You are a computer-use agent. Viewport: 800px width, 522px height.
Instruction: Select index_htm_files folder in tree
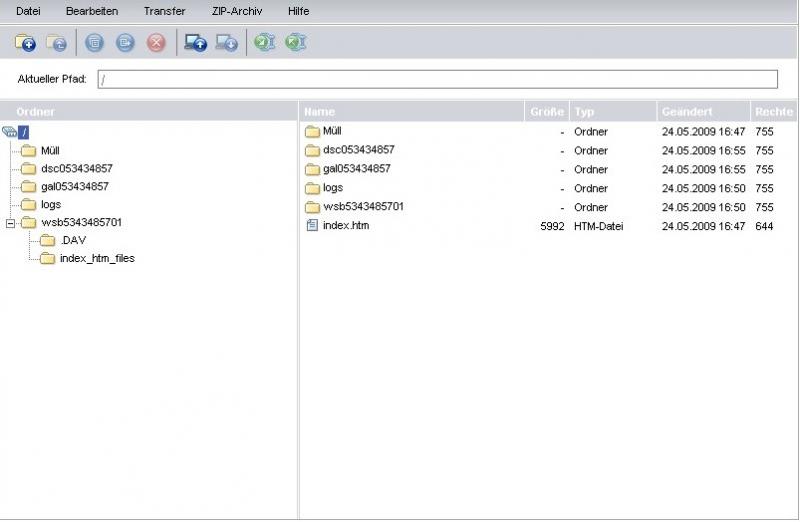click(96, 258)
